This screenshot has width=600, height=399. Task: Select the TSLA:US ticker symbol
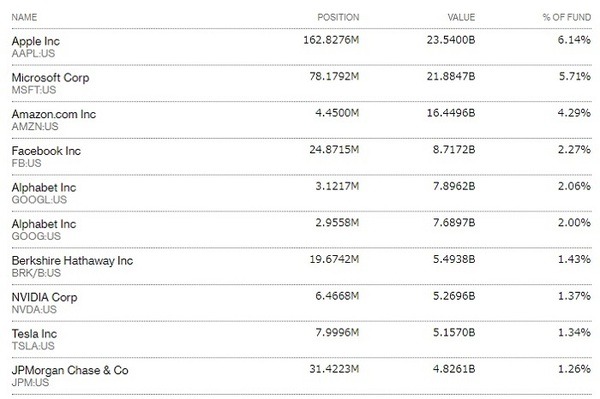coord(33,346)
